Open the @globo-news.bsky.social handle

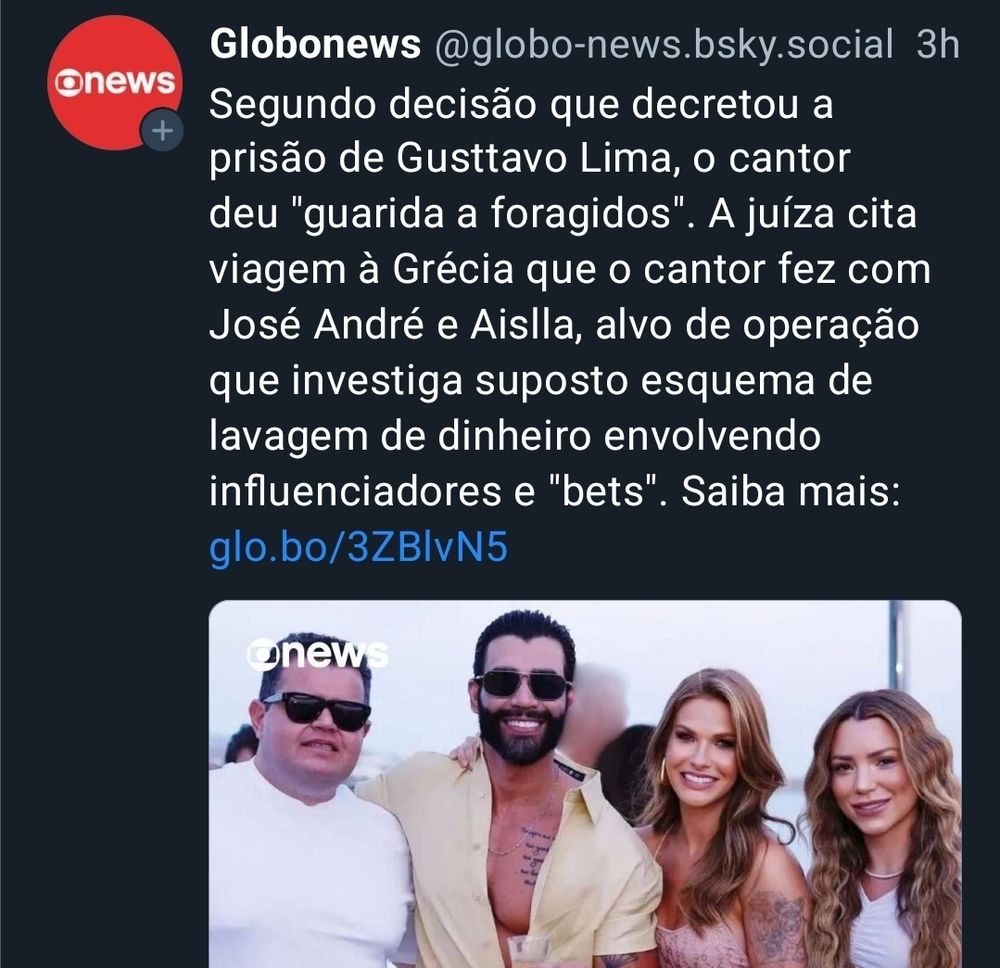664,45
